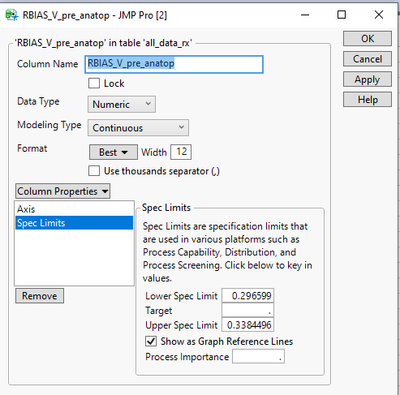
Task: Click the Cancel button
Action: point(367,59)
